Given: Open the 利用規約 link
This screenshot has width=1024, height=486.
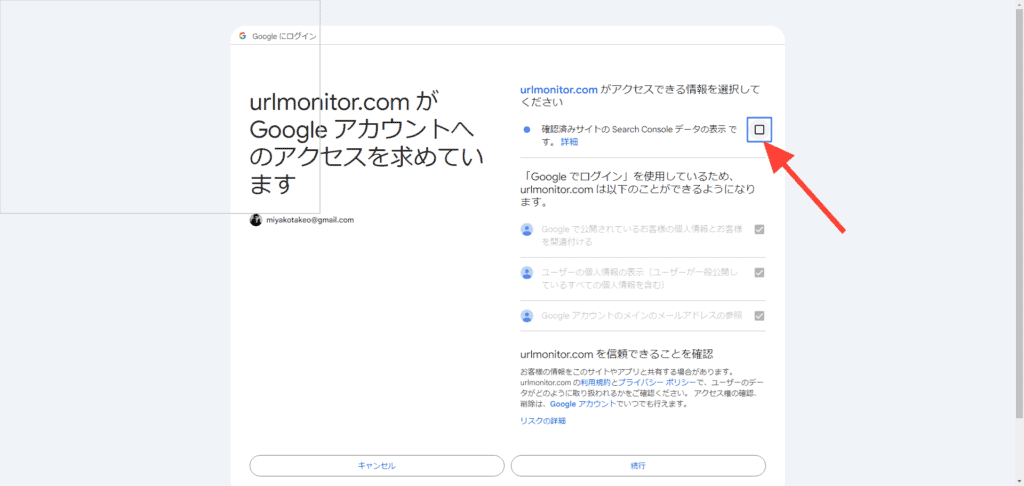Looking at the screenshot, I should click(x=596, y=383).
